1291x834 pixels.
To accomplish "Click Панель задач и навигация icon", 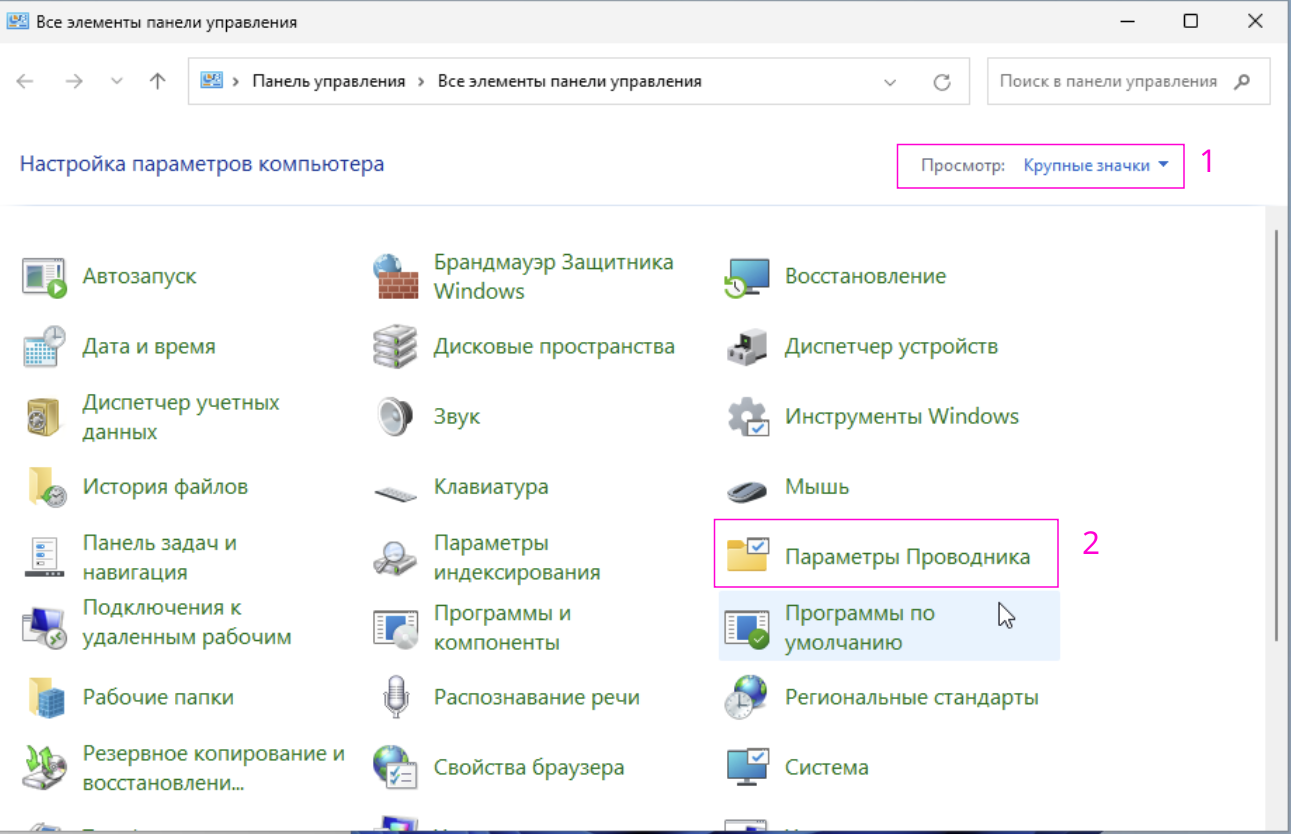I will 44,557.
